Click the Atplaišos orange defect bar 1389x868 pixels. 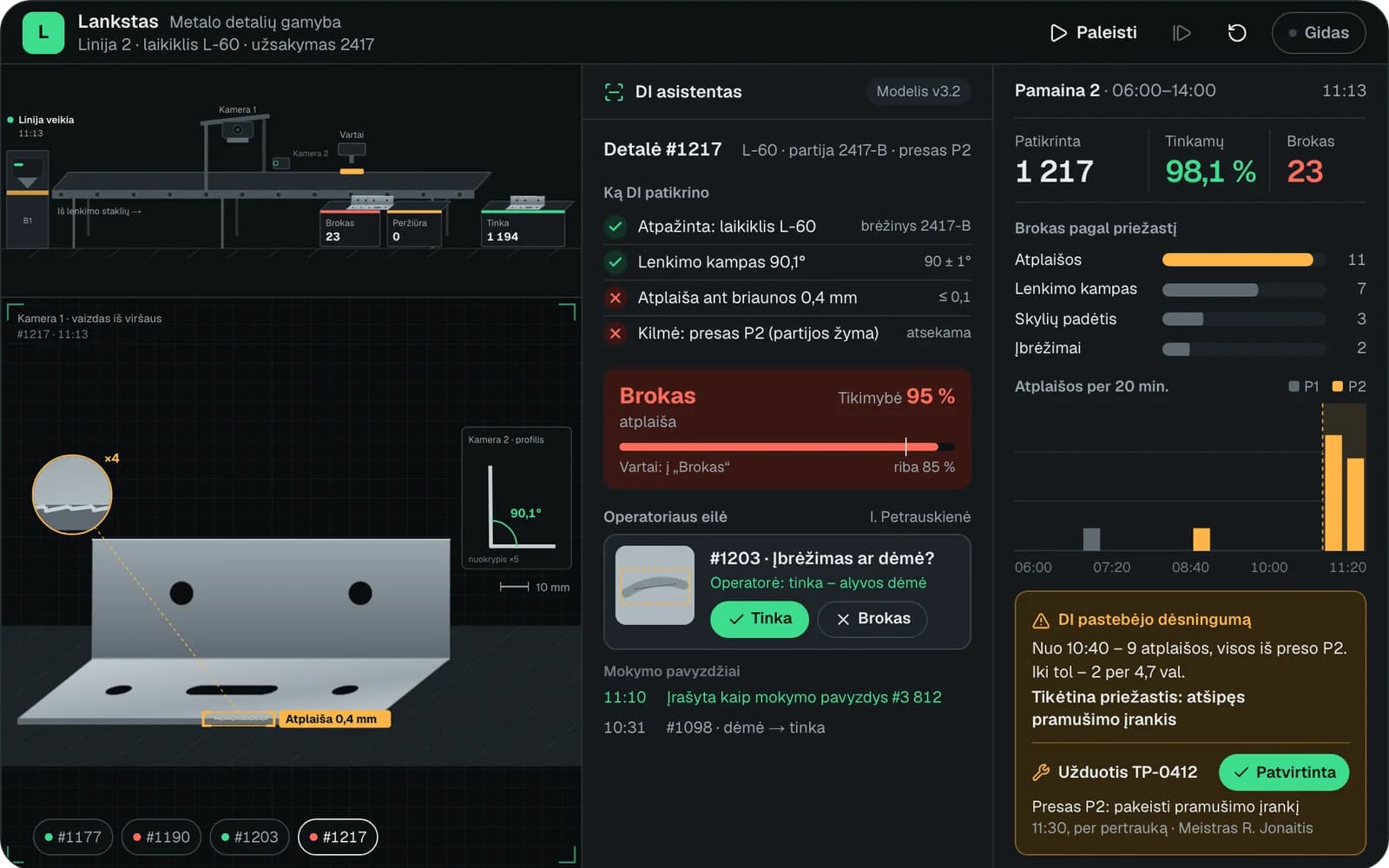tap(1237, 260)
